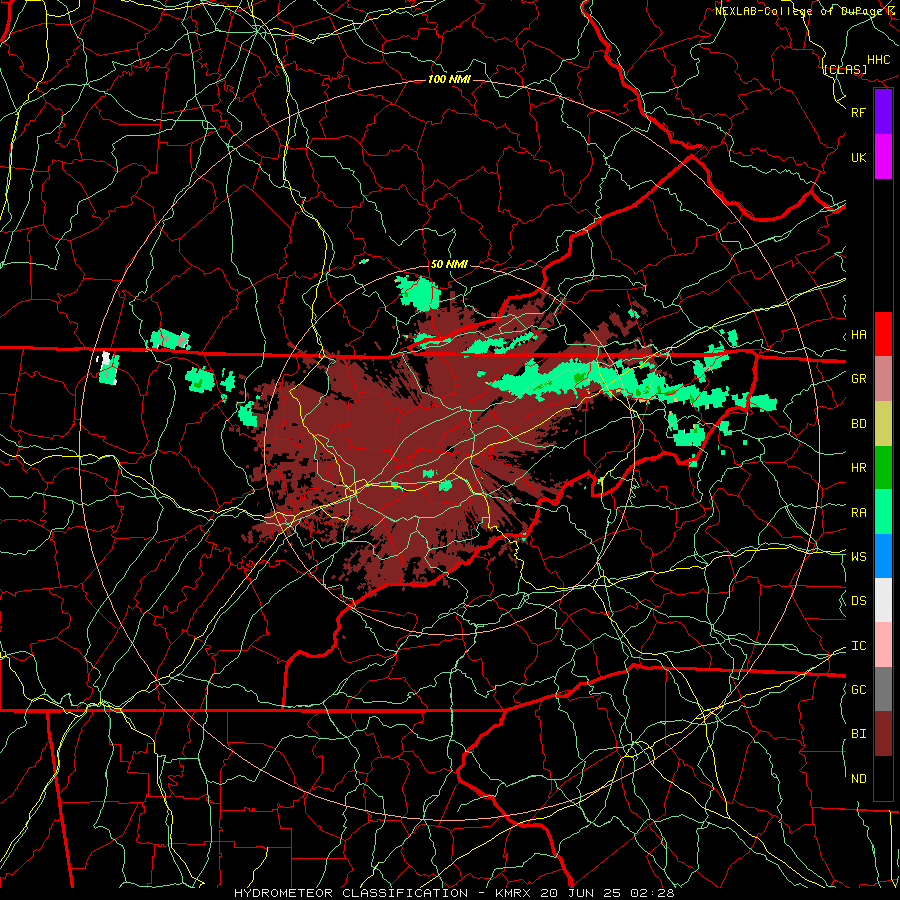
Task: Click the 100 NMI range ring label
Action: pos(449,79)
